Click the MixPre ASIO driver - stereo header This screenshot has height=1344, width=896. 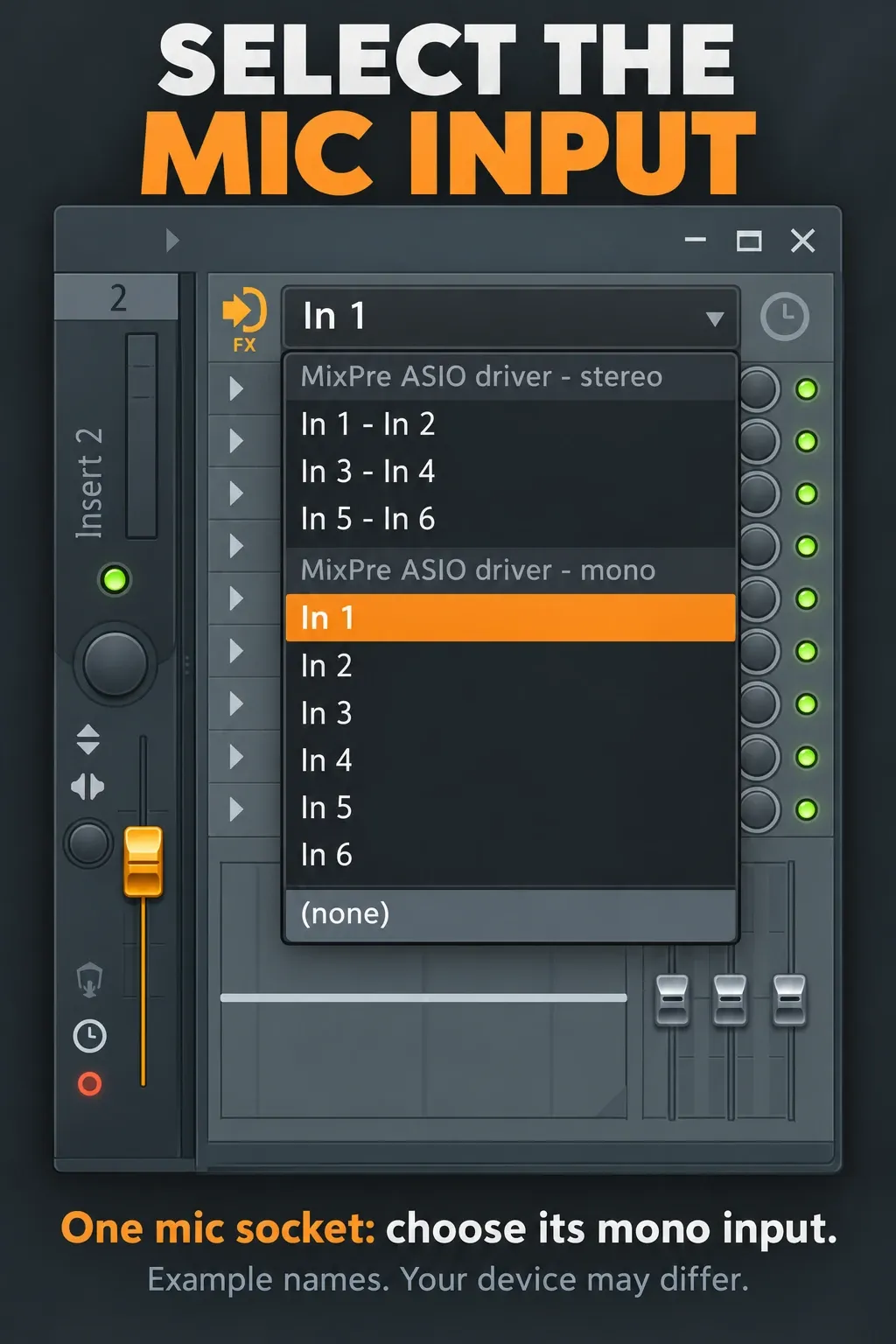click(510, 377)
